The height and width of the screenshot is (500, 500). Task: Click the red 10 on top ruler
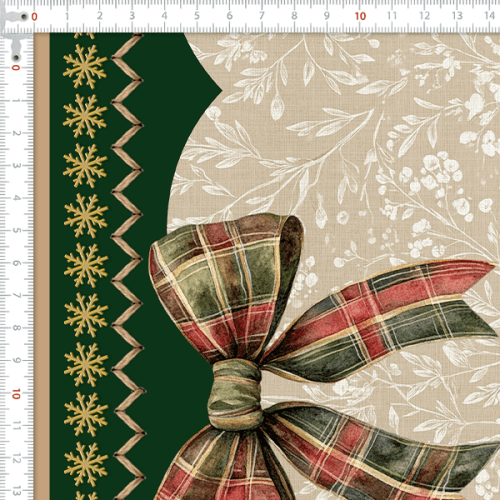pos(360,16)
